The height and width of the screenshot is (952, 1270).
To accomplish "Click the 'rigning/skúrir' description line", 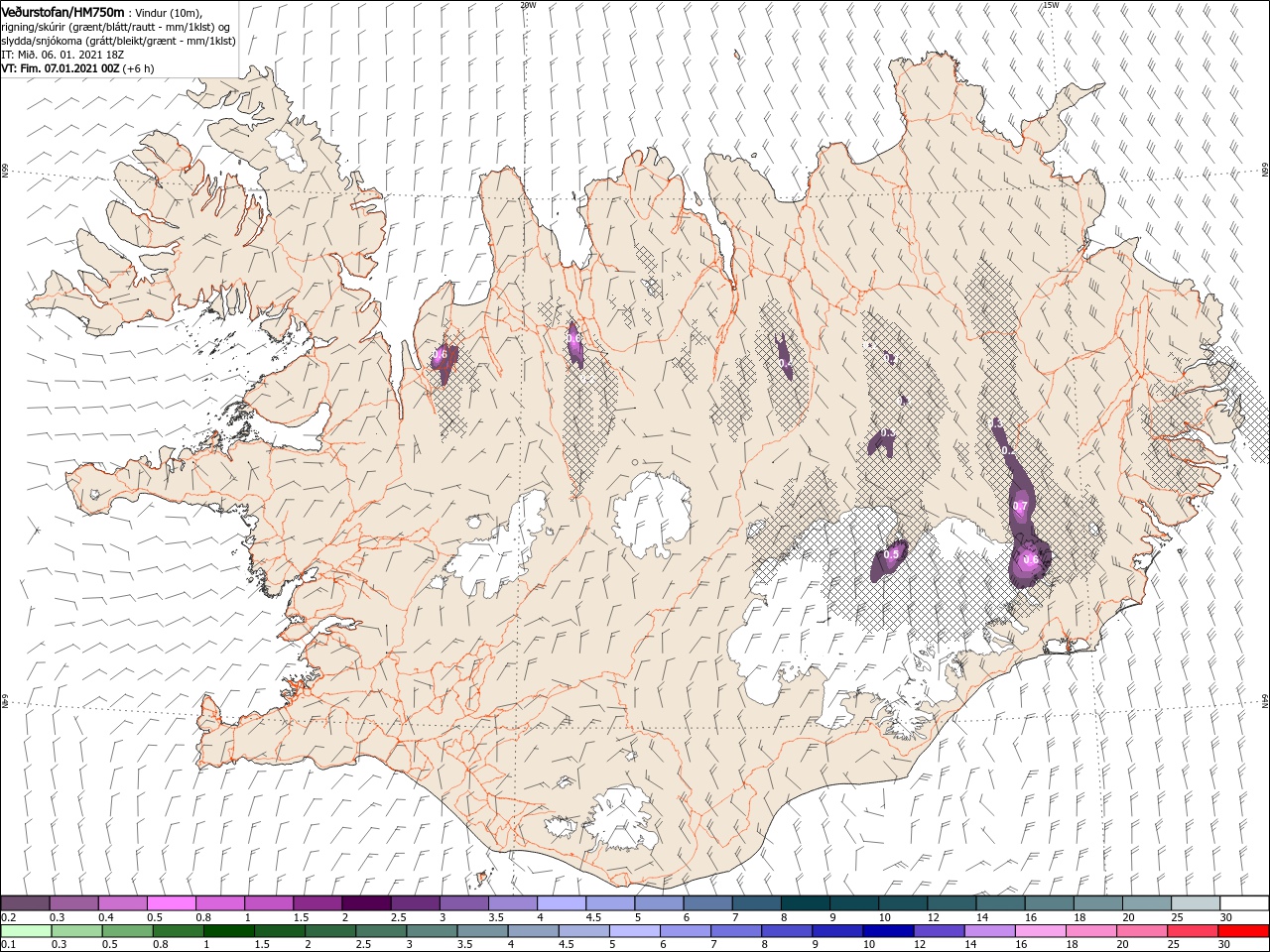I will click(x=116, y=27).
